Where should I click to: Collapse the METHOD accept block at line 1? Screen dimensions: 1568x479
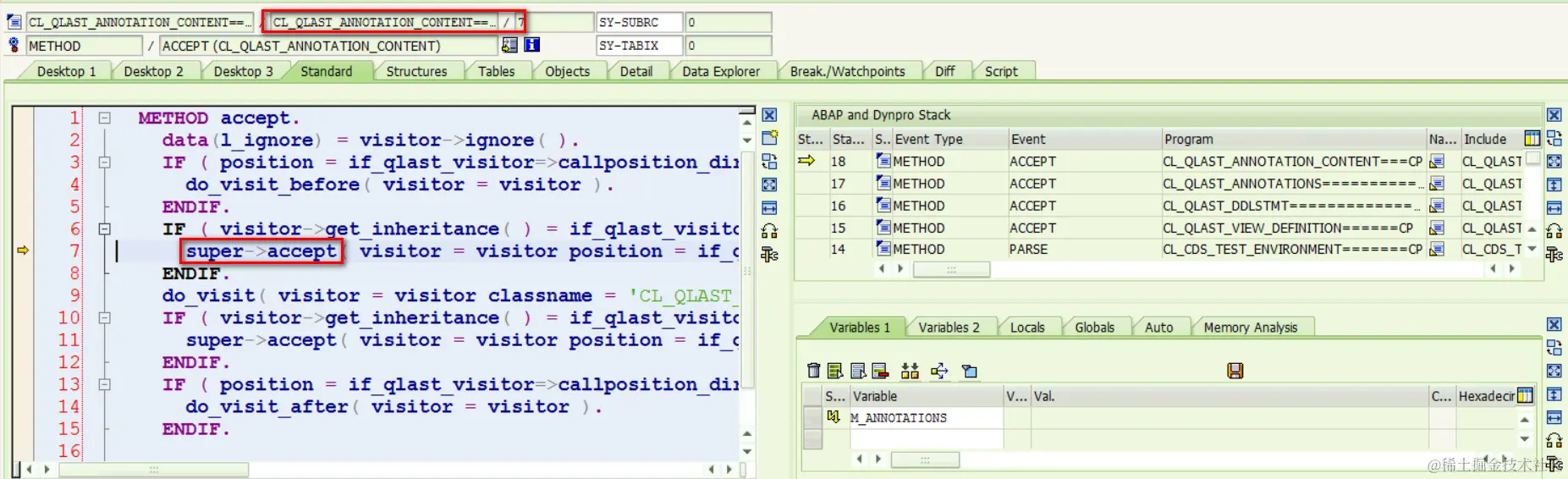pos(104,118)
